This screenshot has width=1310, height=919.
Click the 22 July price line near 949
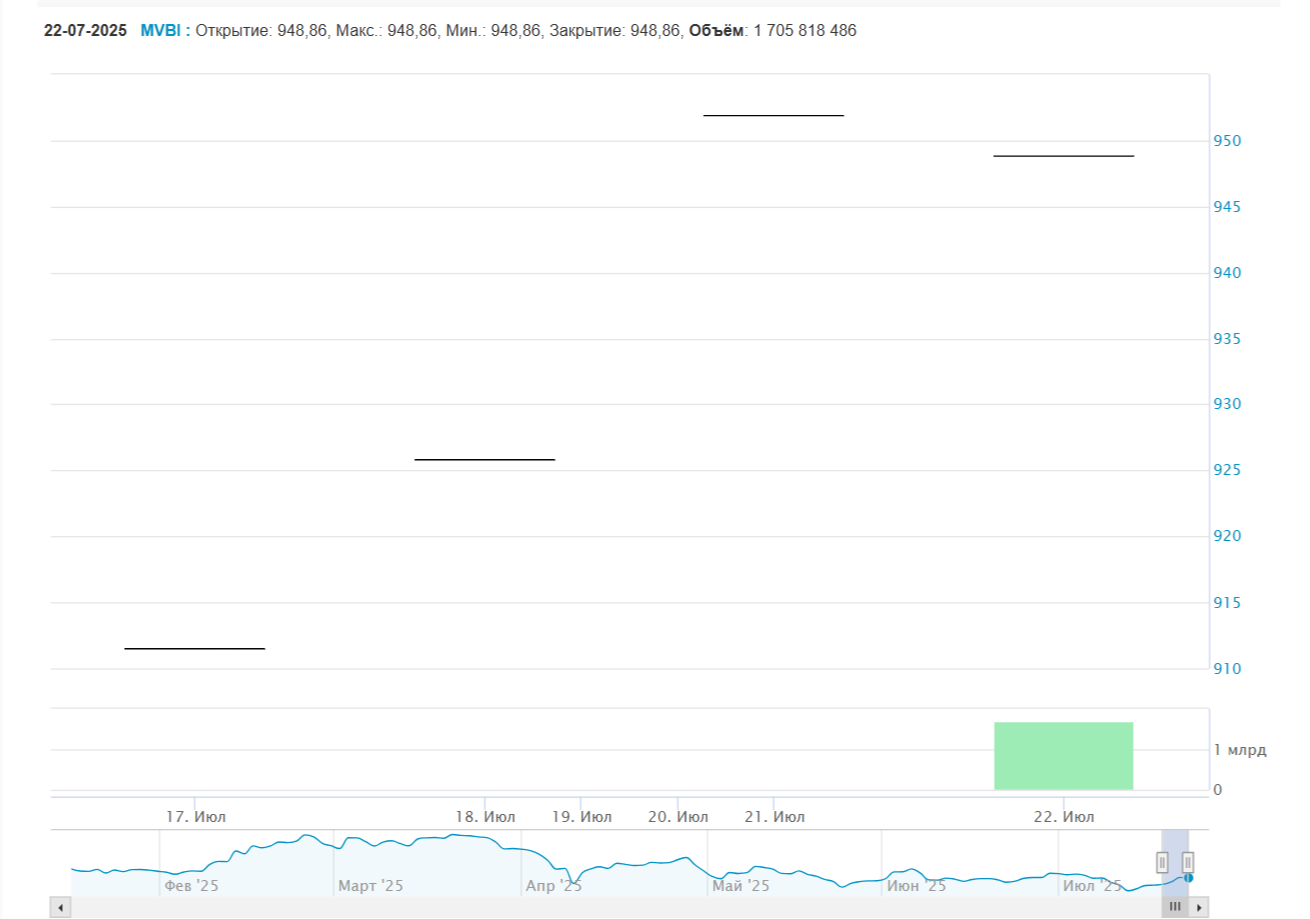pyautogui.click(x=1063, y=156)
